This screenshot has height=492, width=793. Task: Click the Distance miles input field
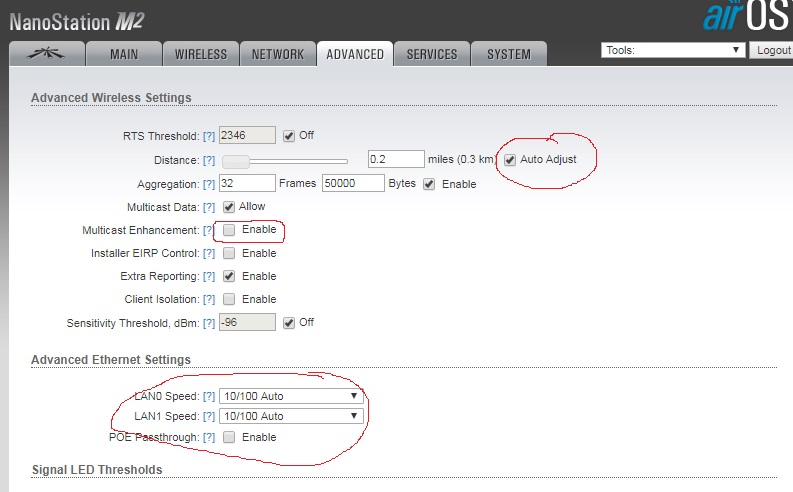pos(396,159)
